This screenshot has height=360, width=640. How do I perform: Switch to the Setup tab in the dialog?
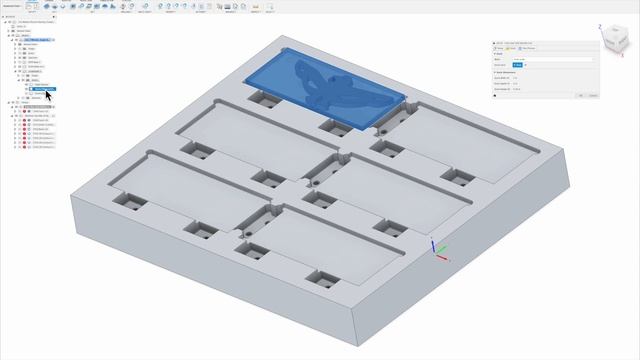(x=498, y=48)
